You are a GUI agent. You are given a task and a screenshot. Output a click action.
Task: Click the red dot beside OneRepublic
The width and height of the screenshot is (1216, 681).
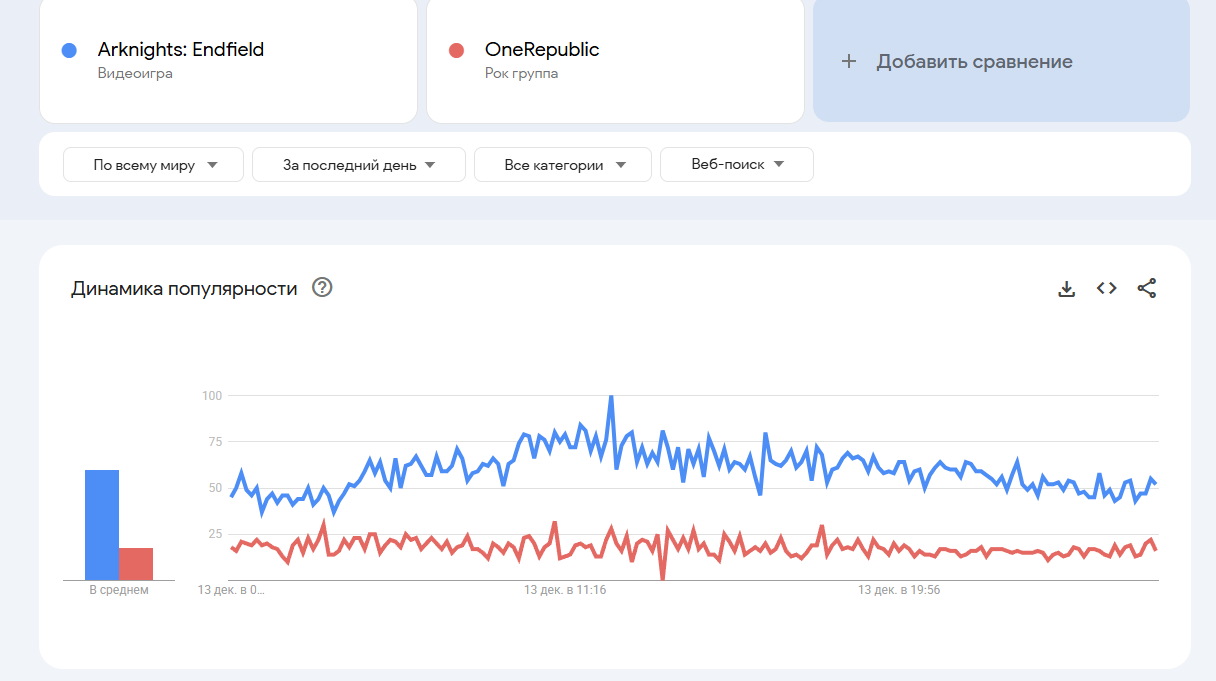coord(456,50)
